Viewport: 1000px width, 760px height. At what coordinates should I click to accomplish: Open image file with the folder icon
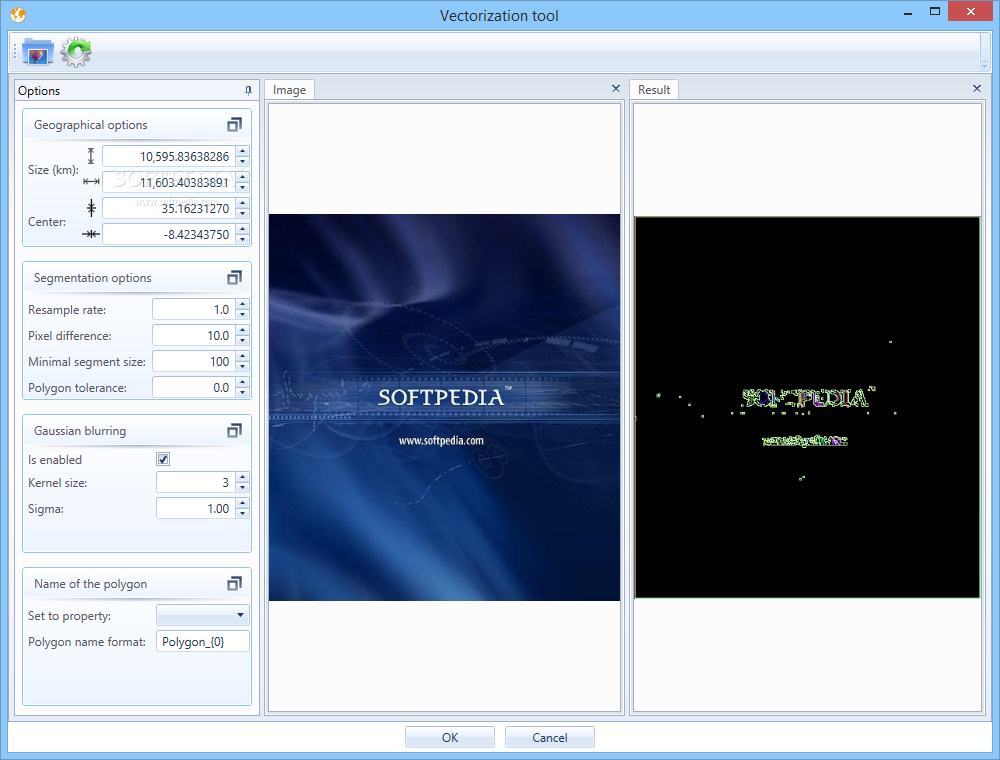click(x=37, y=52)
